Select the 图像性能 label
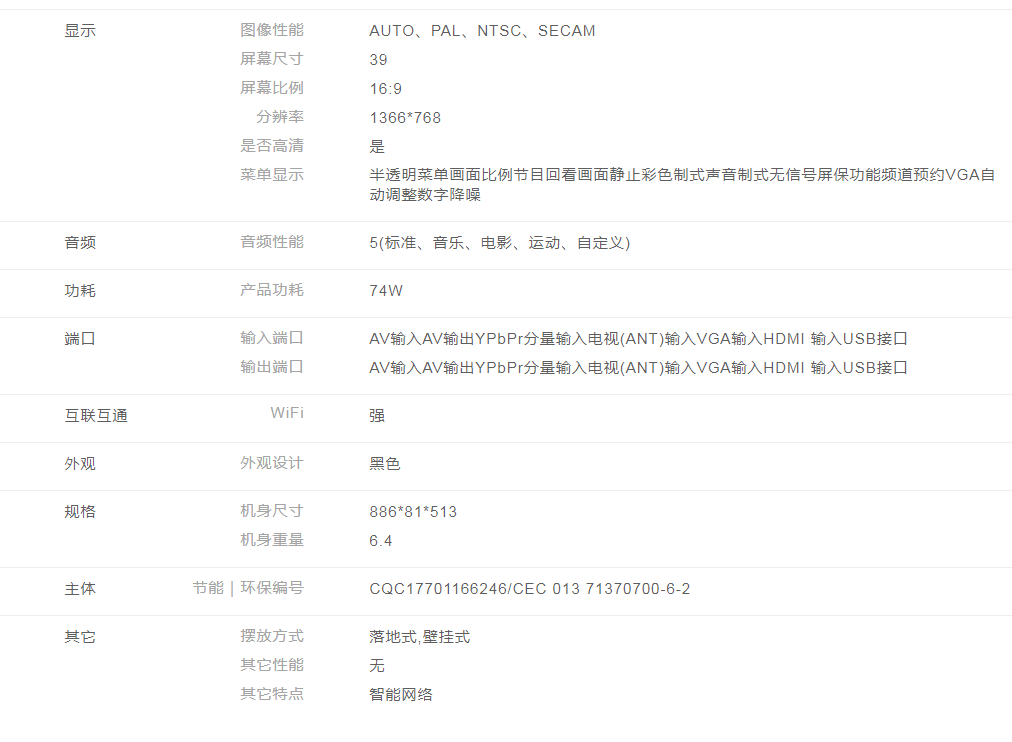Screen dimensions: 1012x742 [x=271, y=30]
